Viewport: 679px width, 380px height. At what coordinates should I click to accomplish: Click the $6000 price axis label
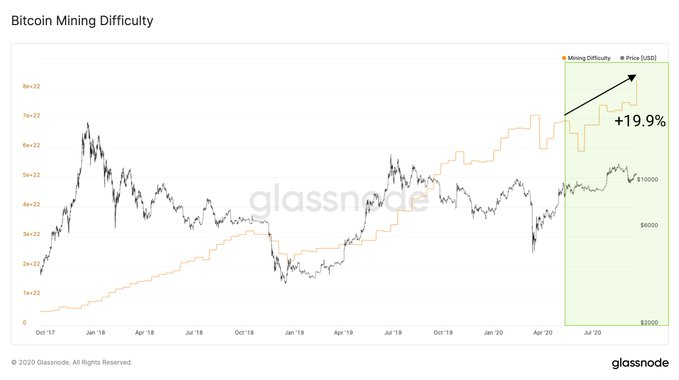(x=649, y=225)
